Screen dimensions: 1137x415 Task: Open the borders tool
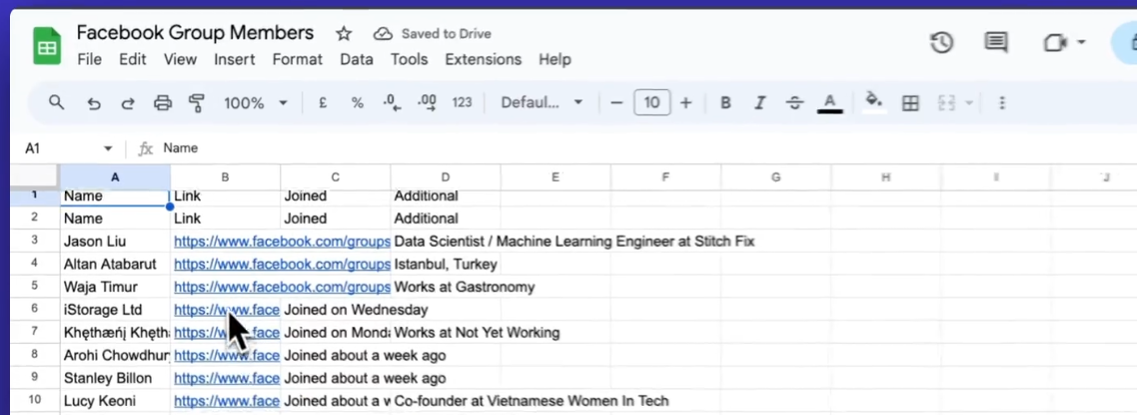pyautogui.click(x=910, y=103)
